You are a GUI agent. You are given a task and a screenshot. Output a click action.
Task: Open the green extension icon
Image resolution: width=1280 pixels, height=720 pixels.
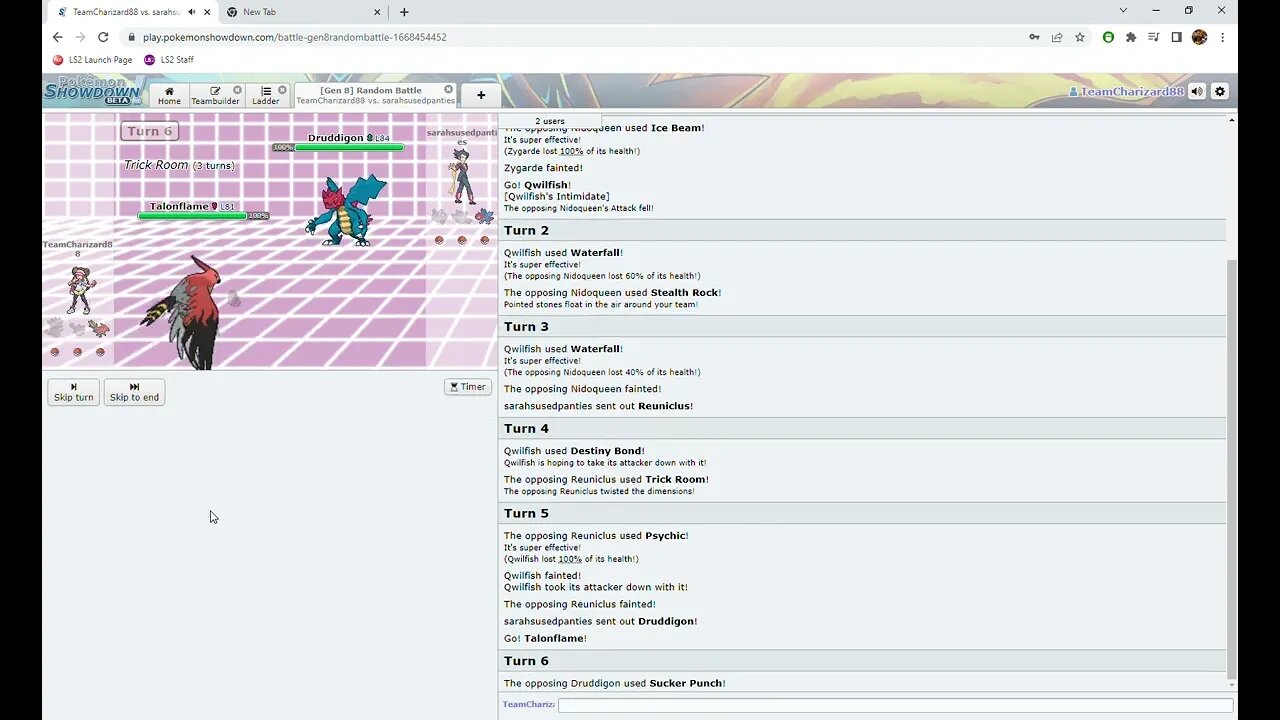[x=1108, y=37]
